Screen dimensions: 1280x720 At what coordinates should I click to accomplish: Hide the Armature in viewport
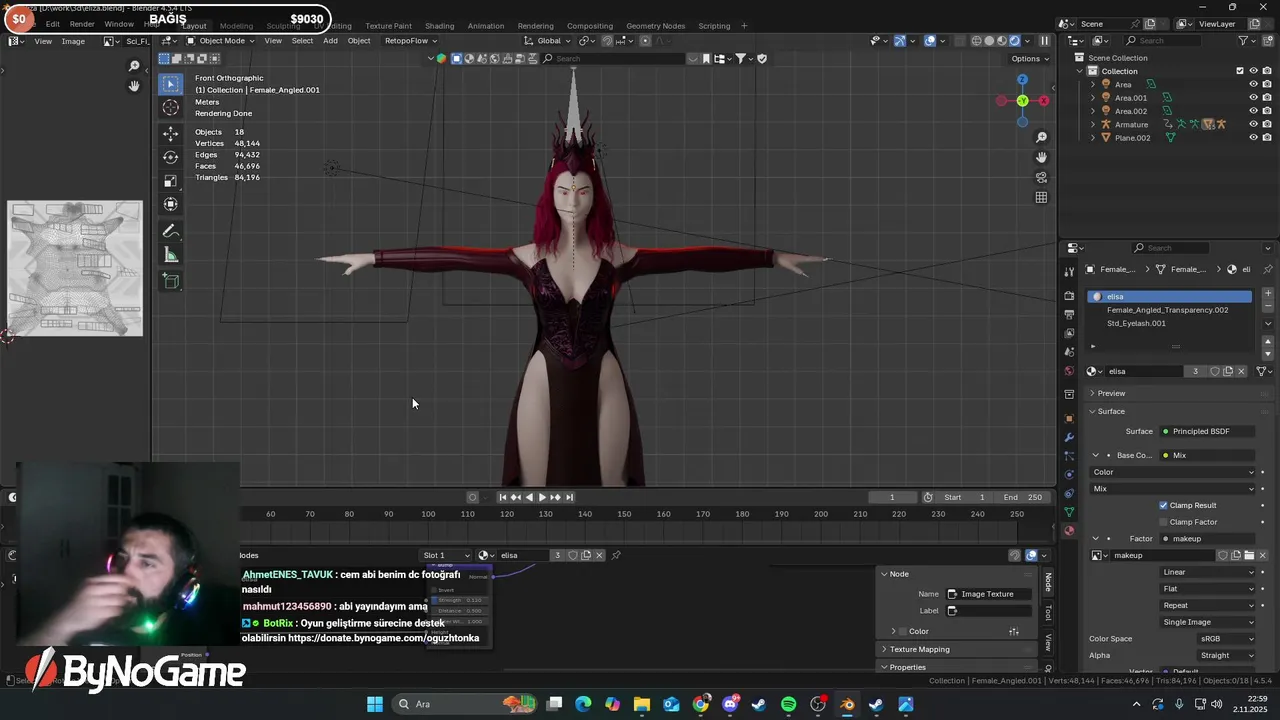pyautogui.click(x=1253, y=124)
